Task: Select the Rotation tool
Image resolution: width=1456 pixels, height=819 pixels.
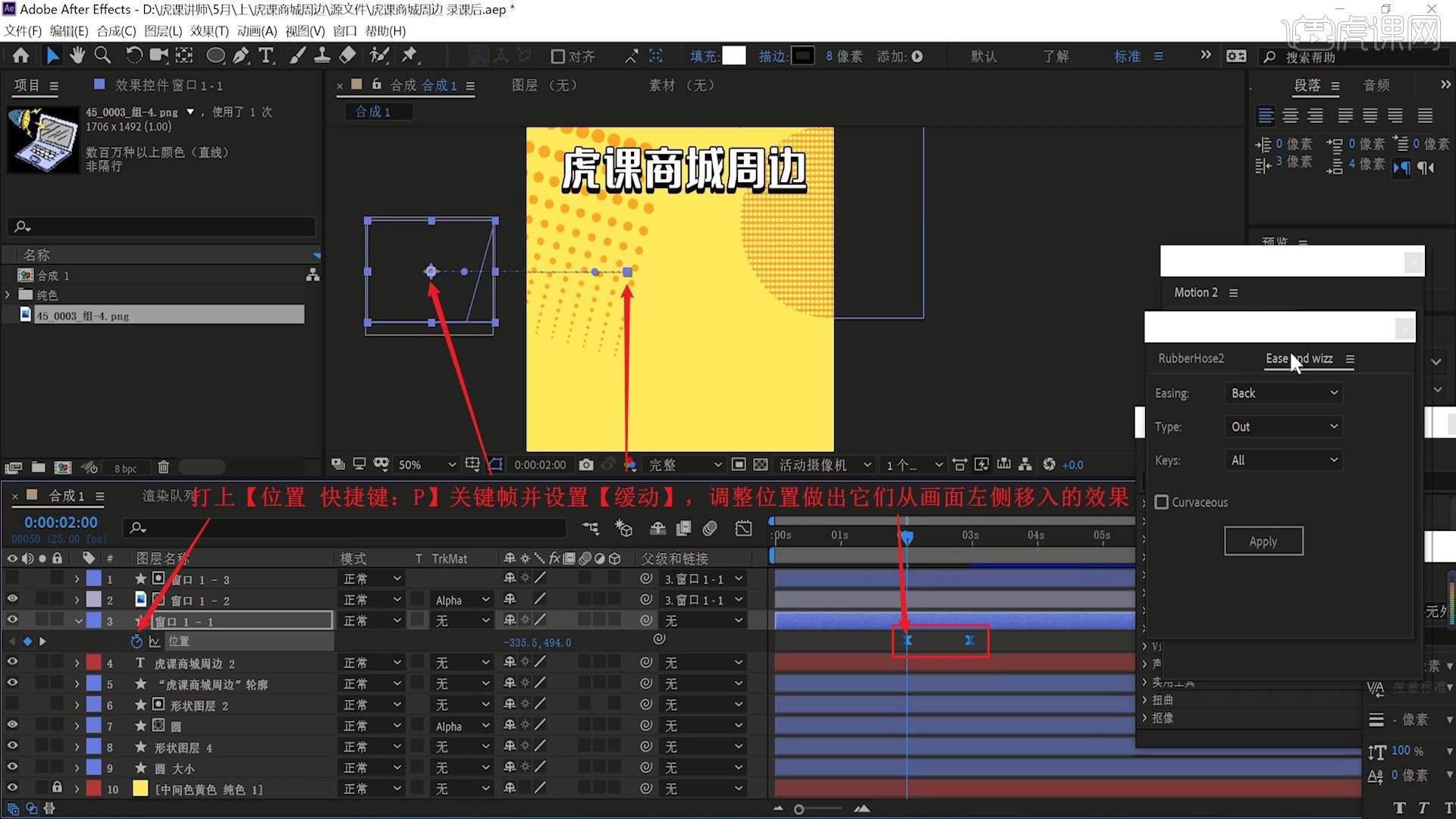Action: pyautogui.click(x=133, y=55)
